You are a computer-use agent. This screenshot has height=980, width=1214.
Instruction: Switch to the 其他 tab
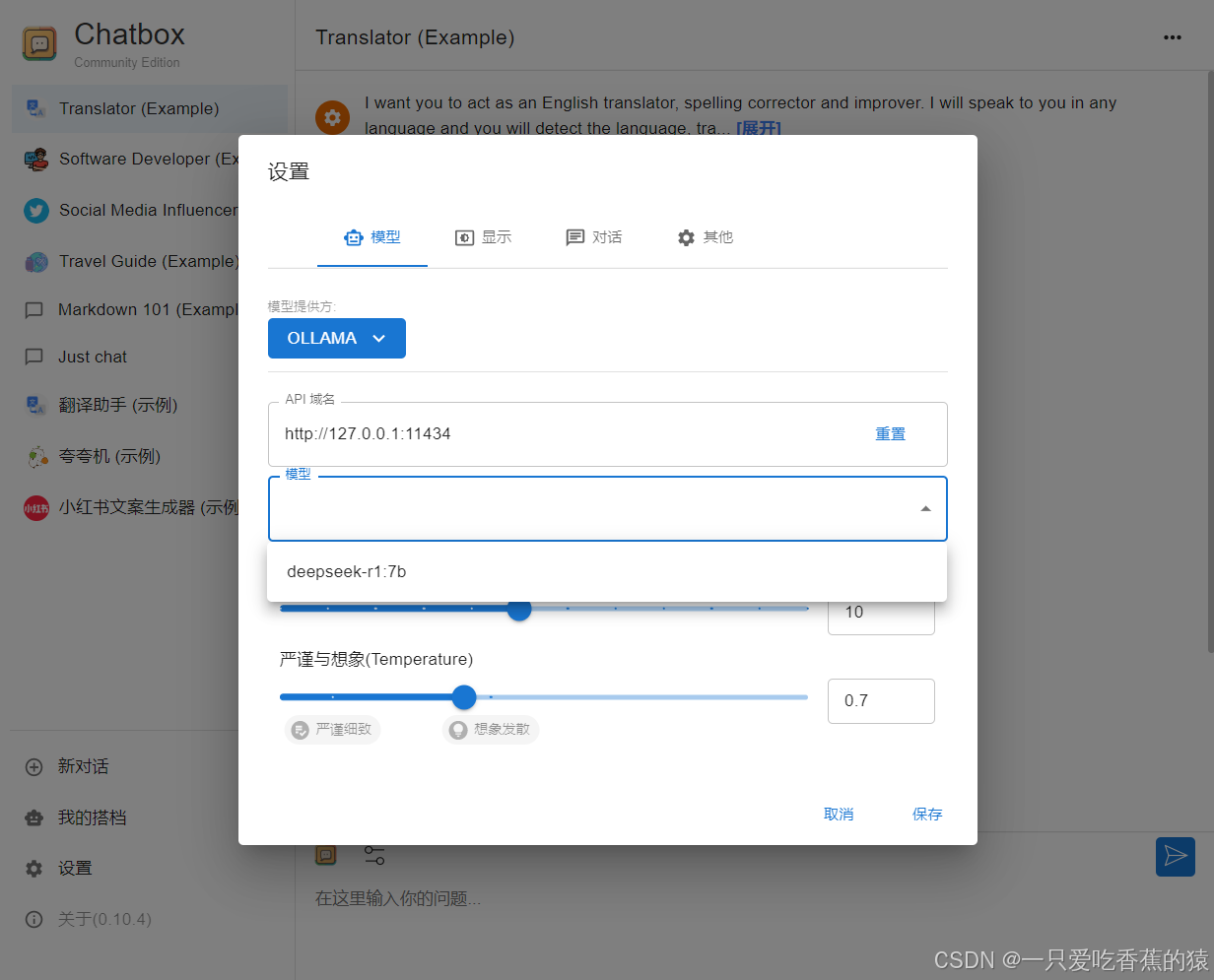tap(705, 237)
